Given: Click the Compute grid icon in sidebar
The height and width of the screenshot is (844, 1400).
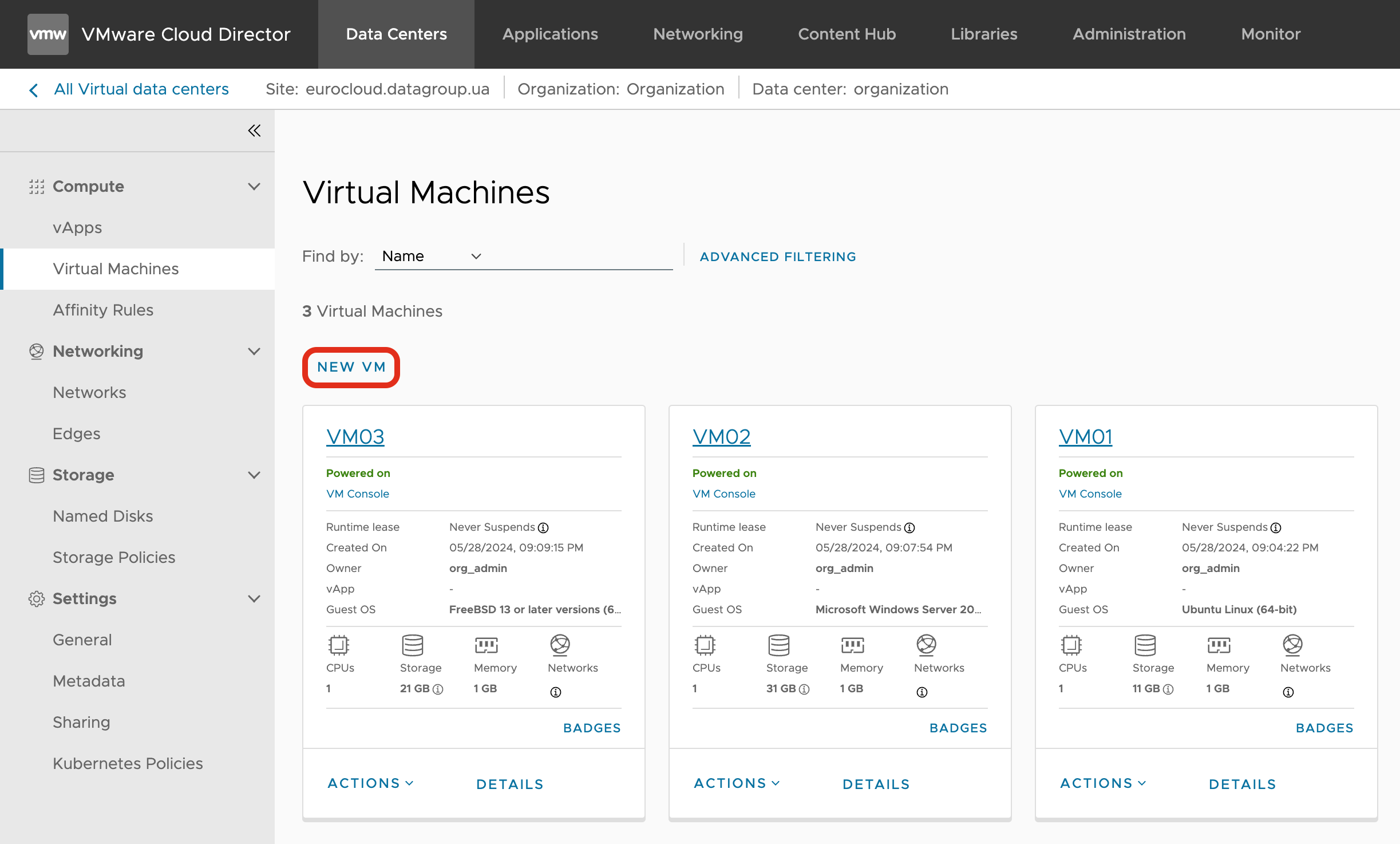Looking at the screenshot, I should 37,187.
